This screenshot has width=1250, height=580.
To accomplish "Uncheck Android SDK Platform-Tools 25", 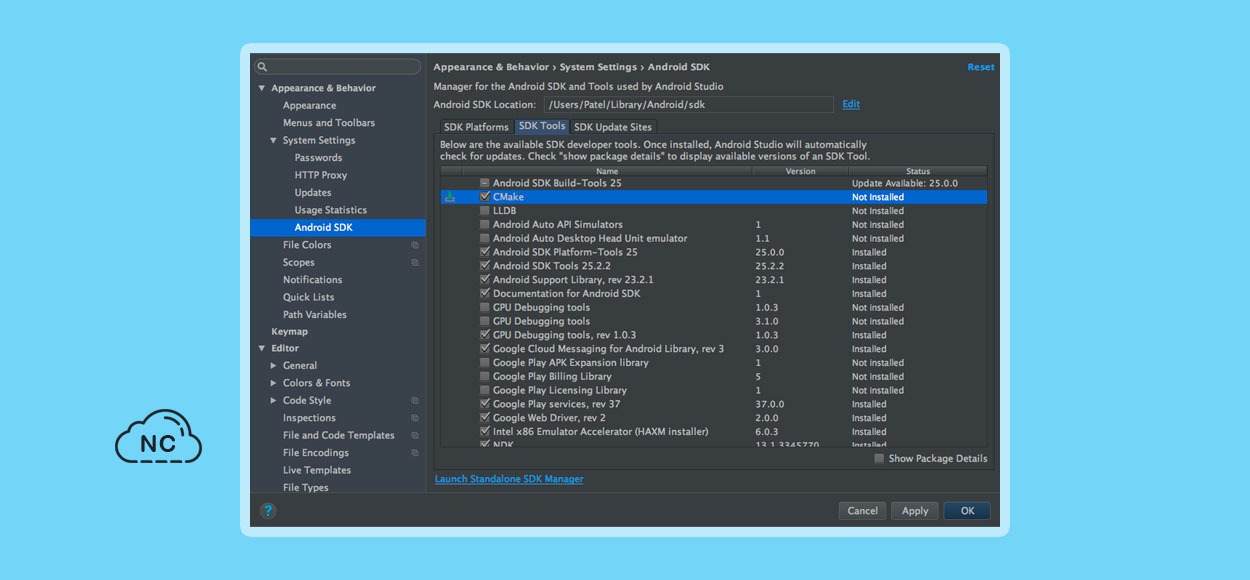I will (485, 252).
